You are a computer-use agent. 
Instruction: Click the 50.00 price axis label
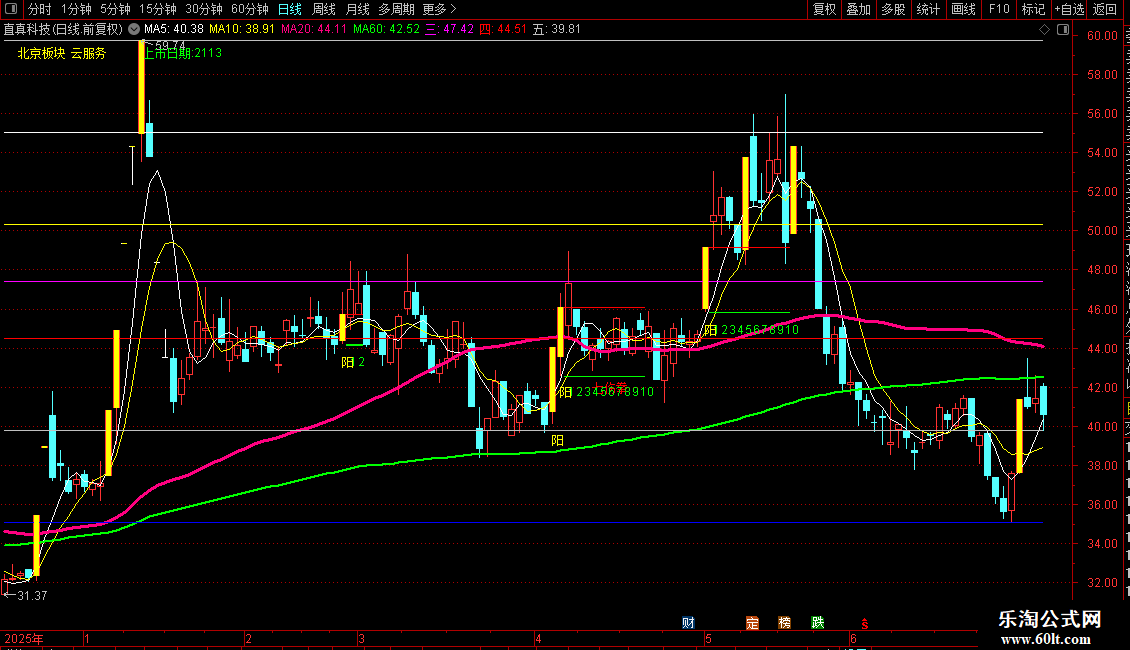pos(1102,231)
